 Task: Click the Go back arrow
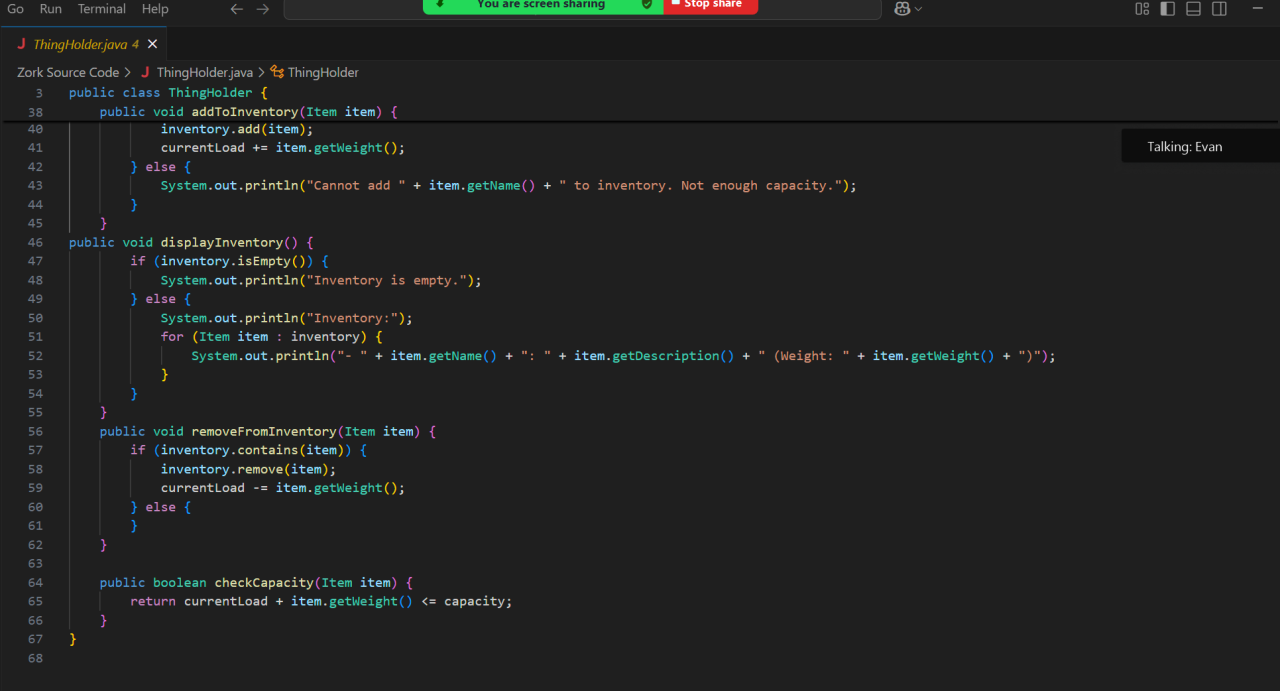236,9
